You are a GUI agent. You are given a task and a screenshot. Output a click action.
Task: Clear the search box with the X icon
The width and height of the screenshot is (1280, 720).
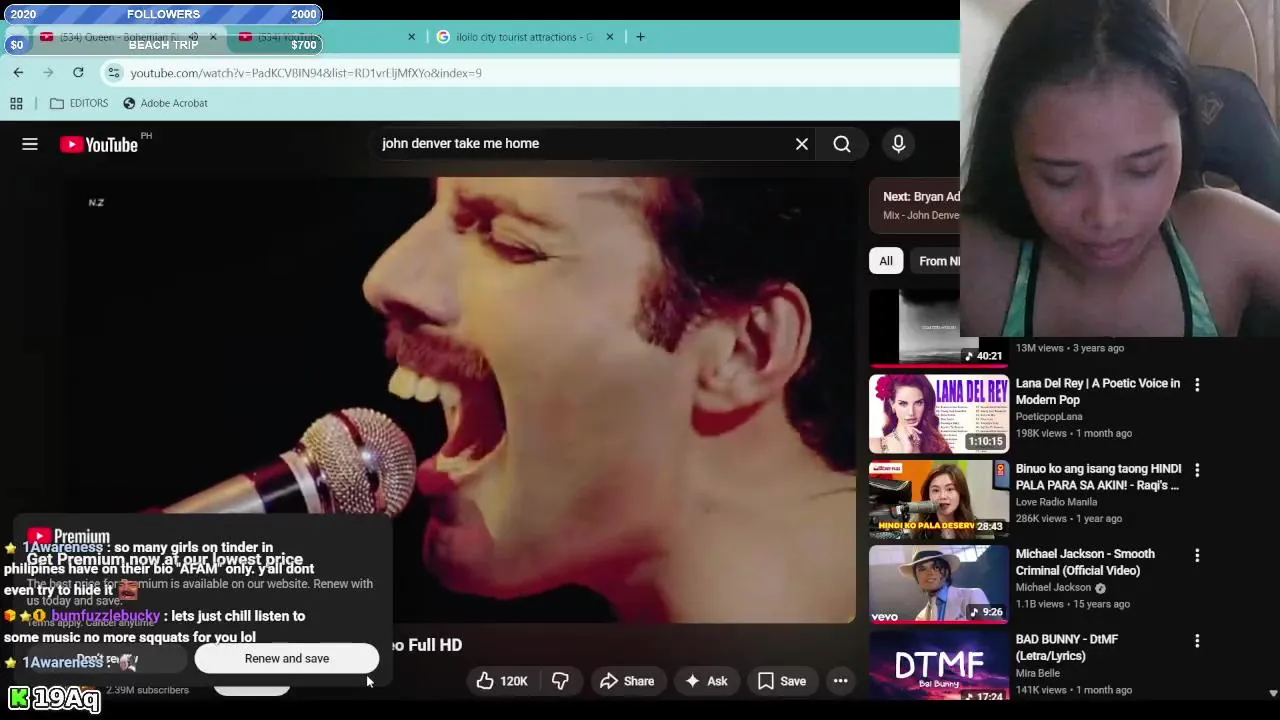[802, 144]
